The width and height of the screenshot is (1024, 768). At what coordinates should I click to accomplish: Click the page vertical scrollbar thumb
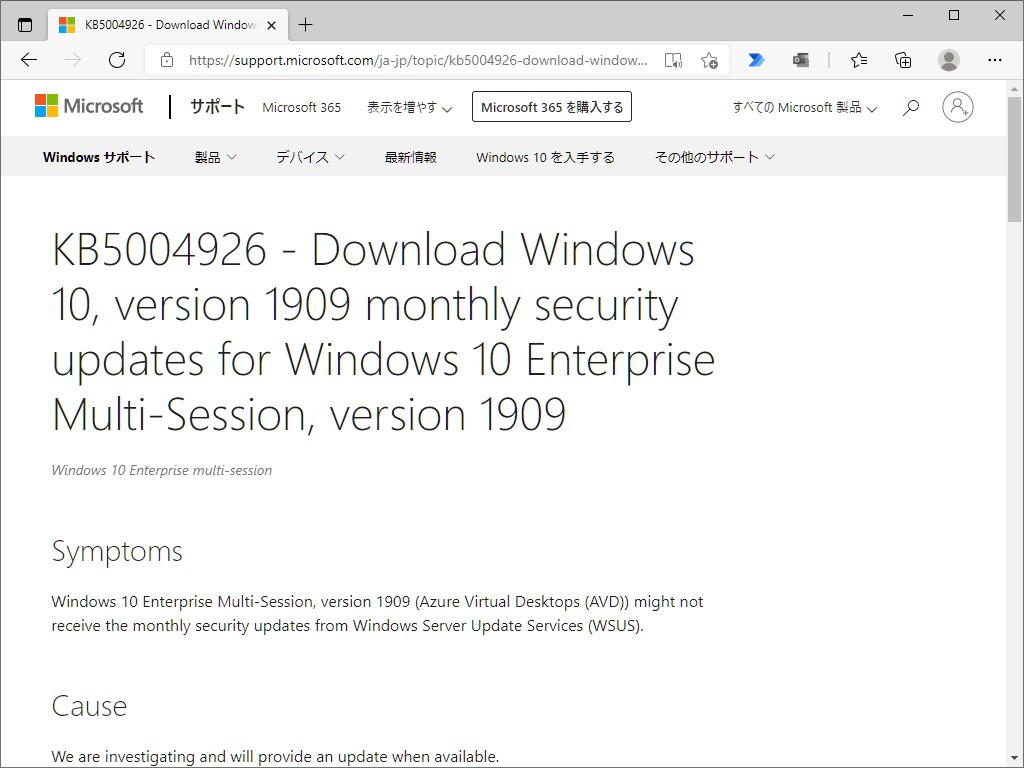1014,160
